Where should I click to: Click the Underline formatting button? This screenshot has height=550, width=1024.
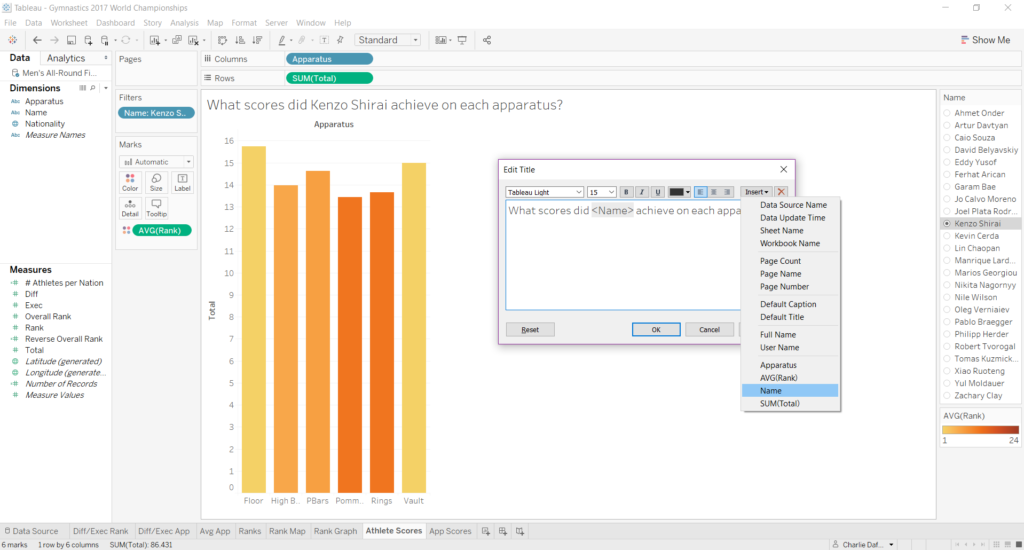click(657, 192)
